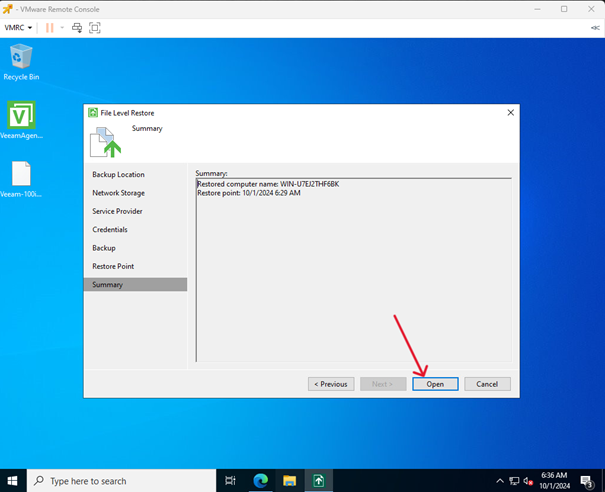This screenshot has height=492, width=605.
Task: Send Ctrl+Alt+Del to the VM
Action: pyautogui.click(x=77, y=27)
